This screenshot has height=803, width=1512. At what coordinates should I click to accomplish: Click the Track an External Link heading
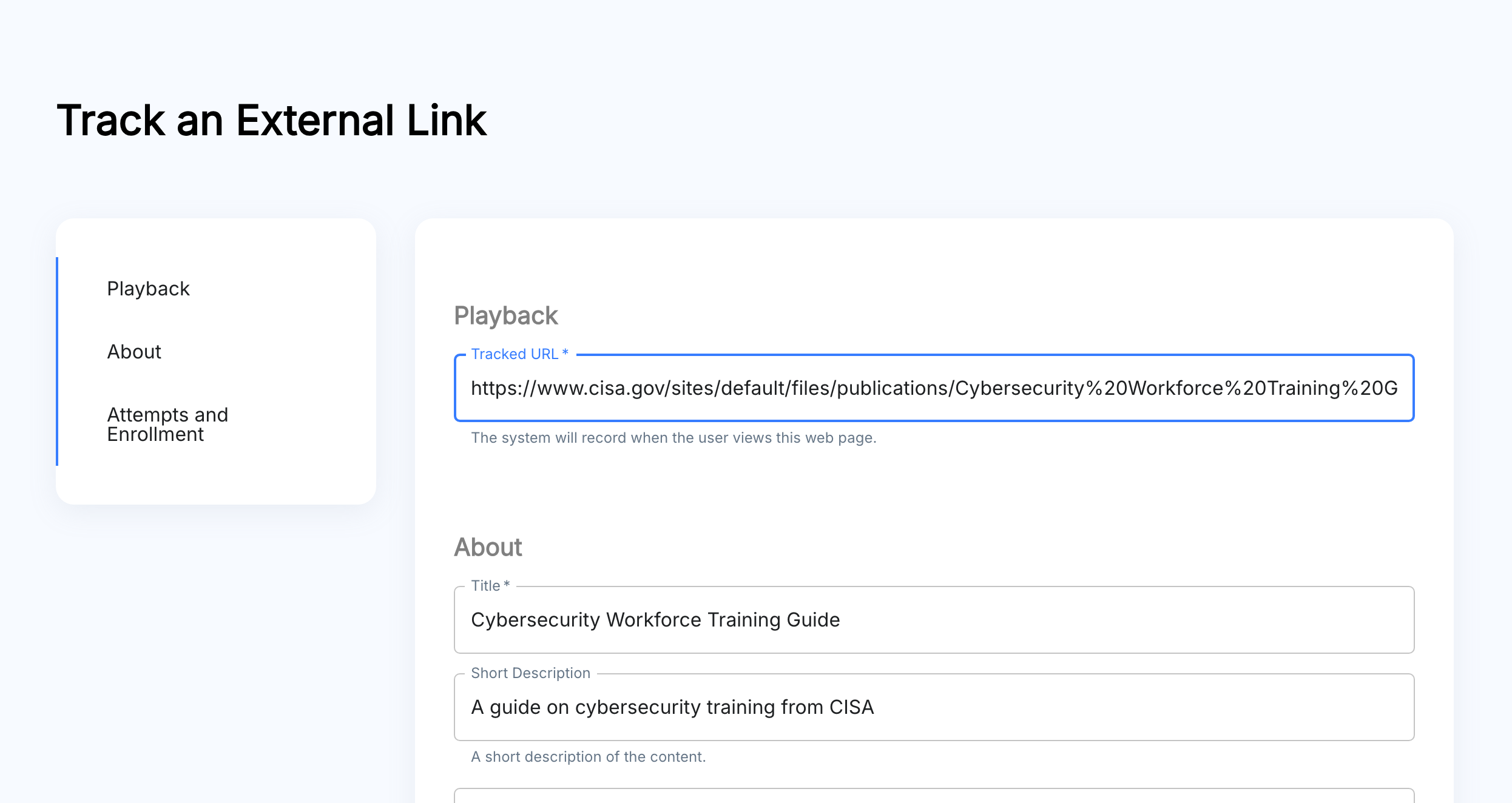(272, 120)
